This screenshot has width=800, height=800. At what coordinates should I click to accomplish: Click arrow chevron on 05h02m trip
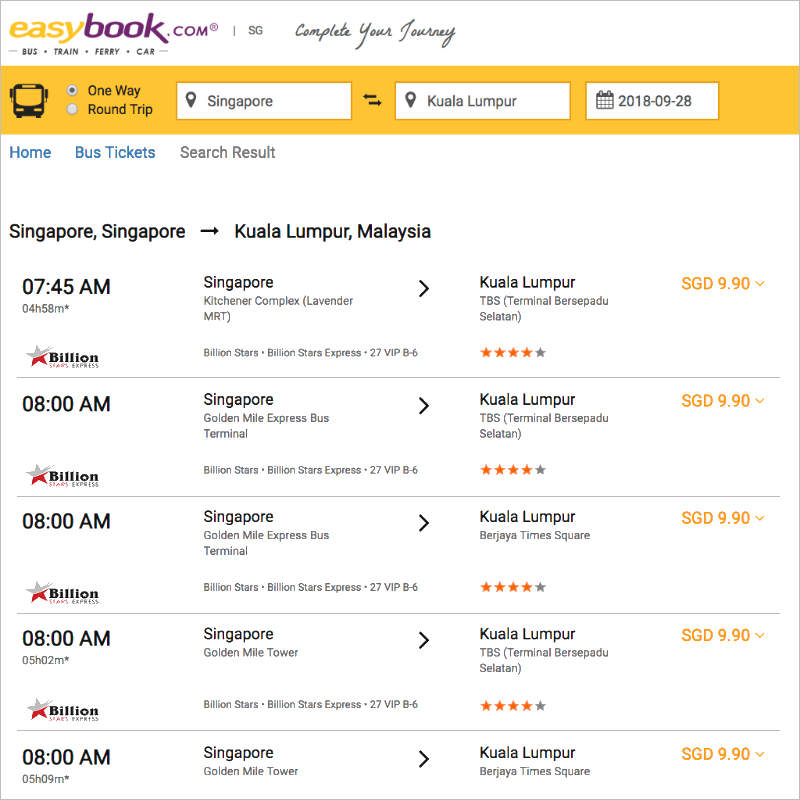pos(423,640)
